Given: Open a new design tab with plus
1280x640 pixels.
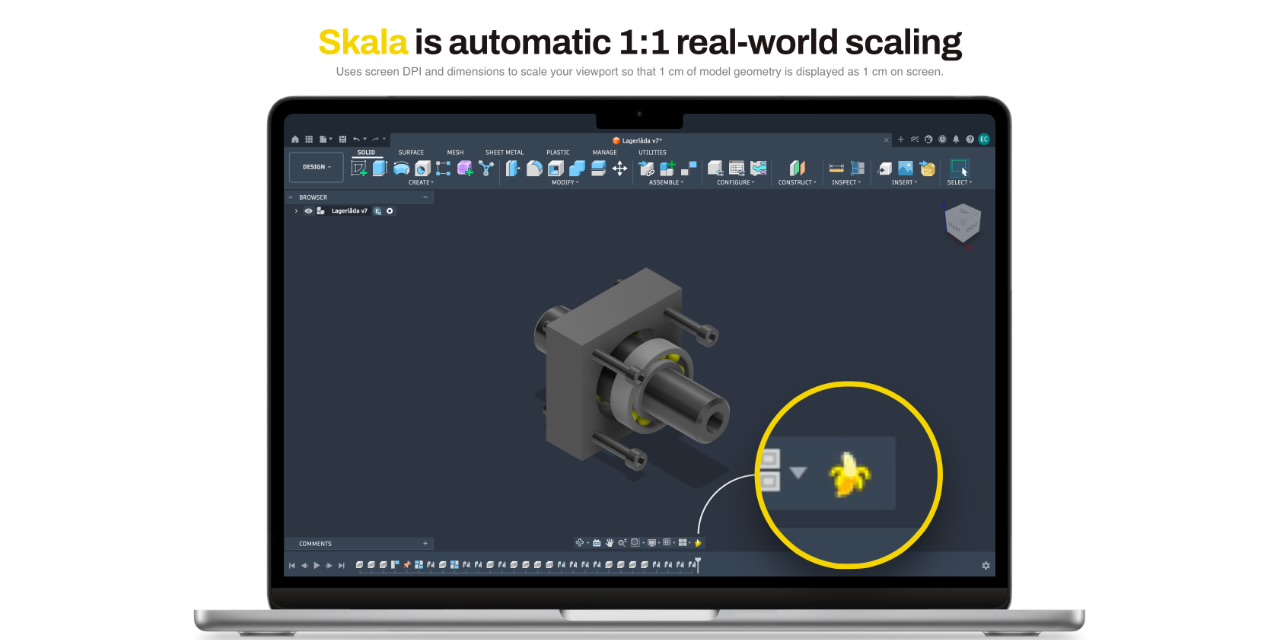Looking at the screenshot, I should (x=900, y=139).
